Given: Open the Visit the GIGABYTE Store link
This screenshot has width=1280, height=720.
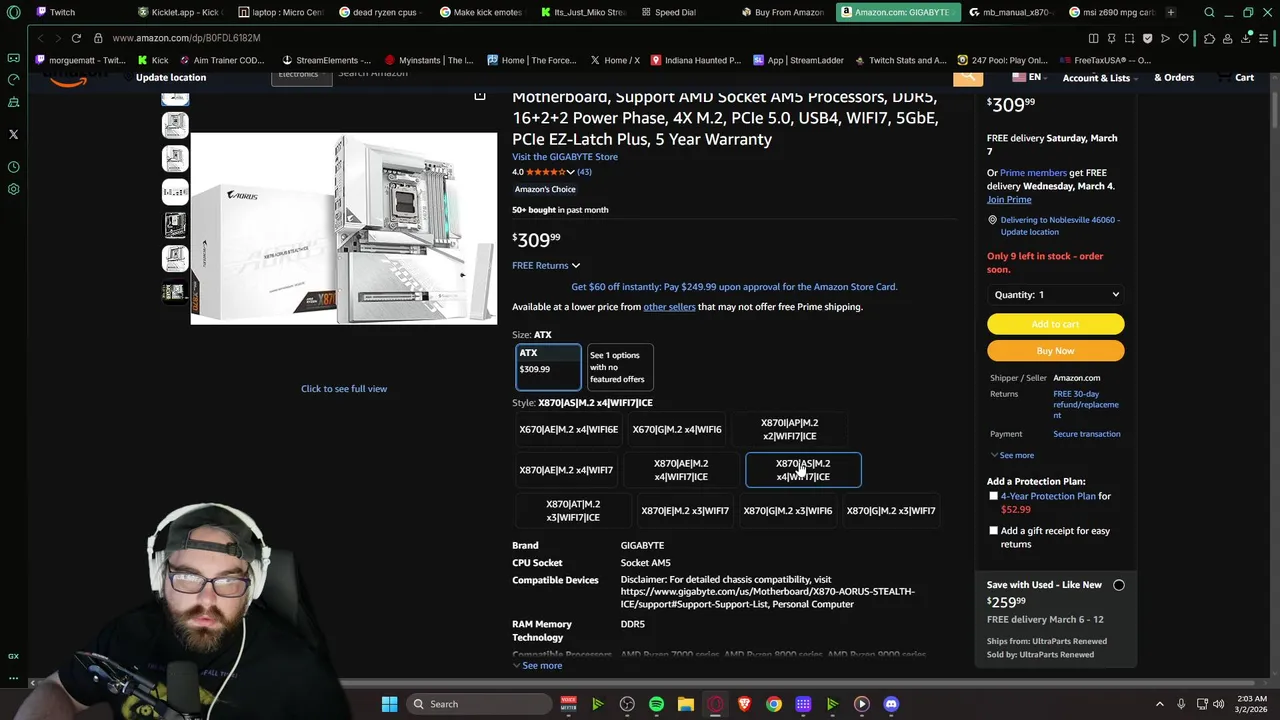Looking at the screenshot, I should 565,157.
